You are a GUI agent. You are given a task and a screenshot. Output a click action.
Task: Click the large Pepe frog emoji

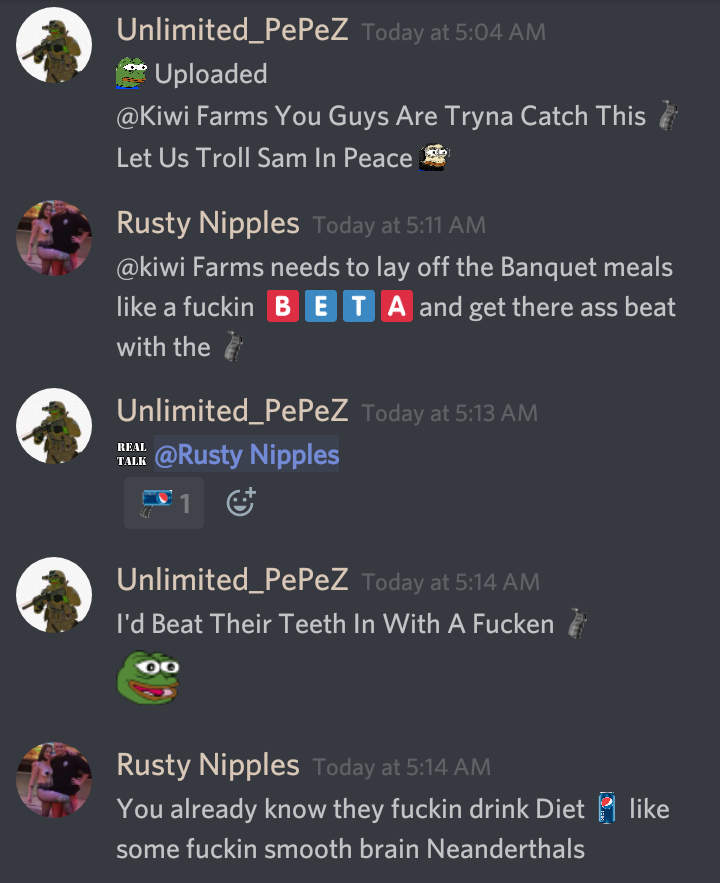pyautogui.click(x=147, y=677)
